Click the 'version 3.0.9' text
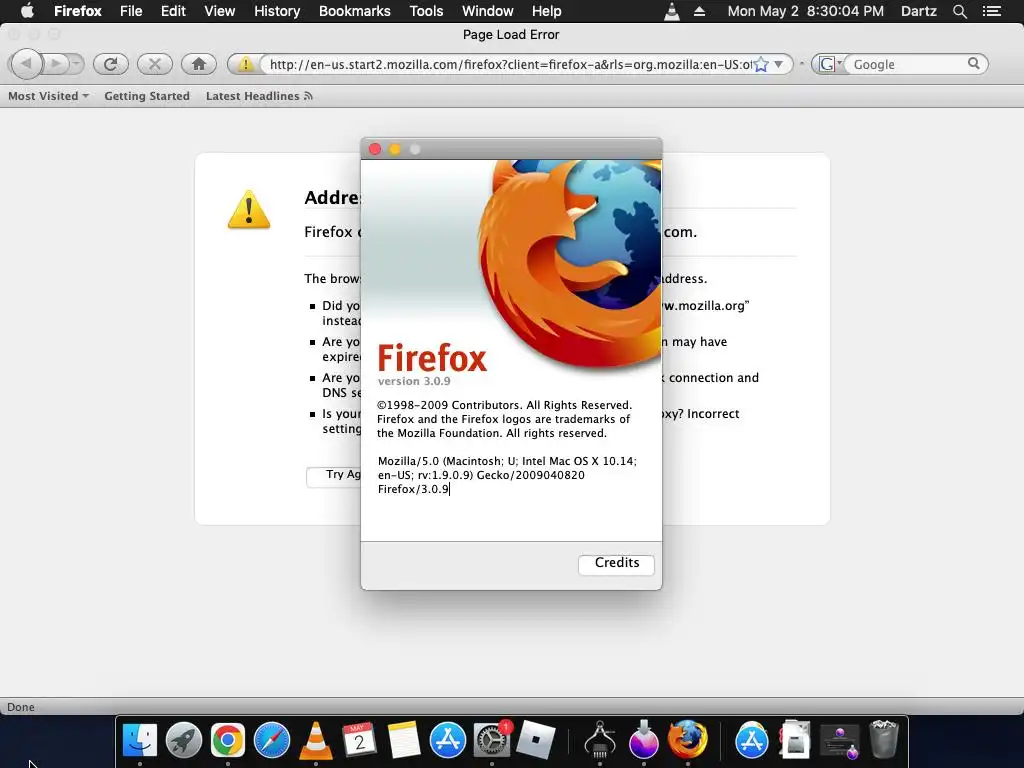The image size is (1024, 768). click(414, 381)
